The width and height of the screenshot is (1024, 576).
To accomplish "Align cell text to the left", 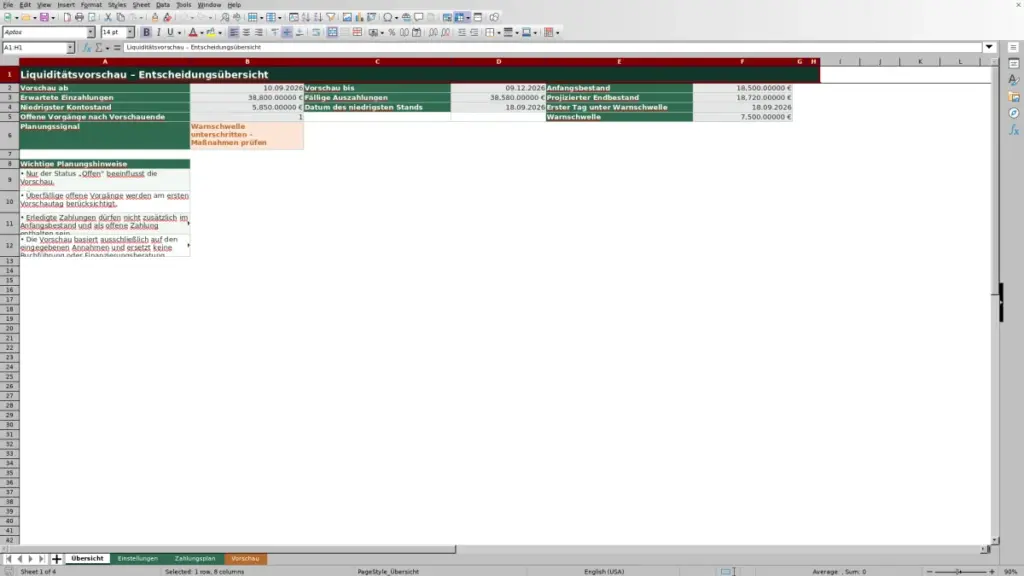I will (234, 33).
